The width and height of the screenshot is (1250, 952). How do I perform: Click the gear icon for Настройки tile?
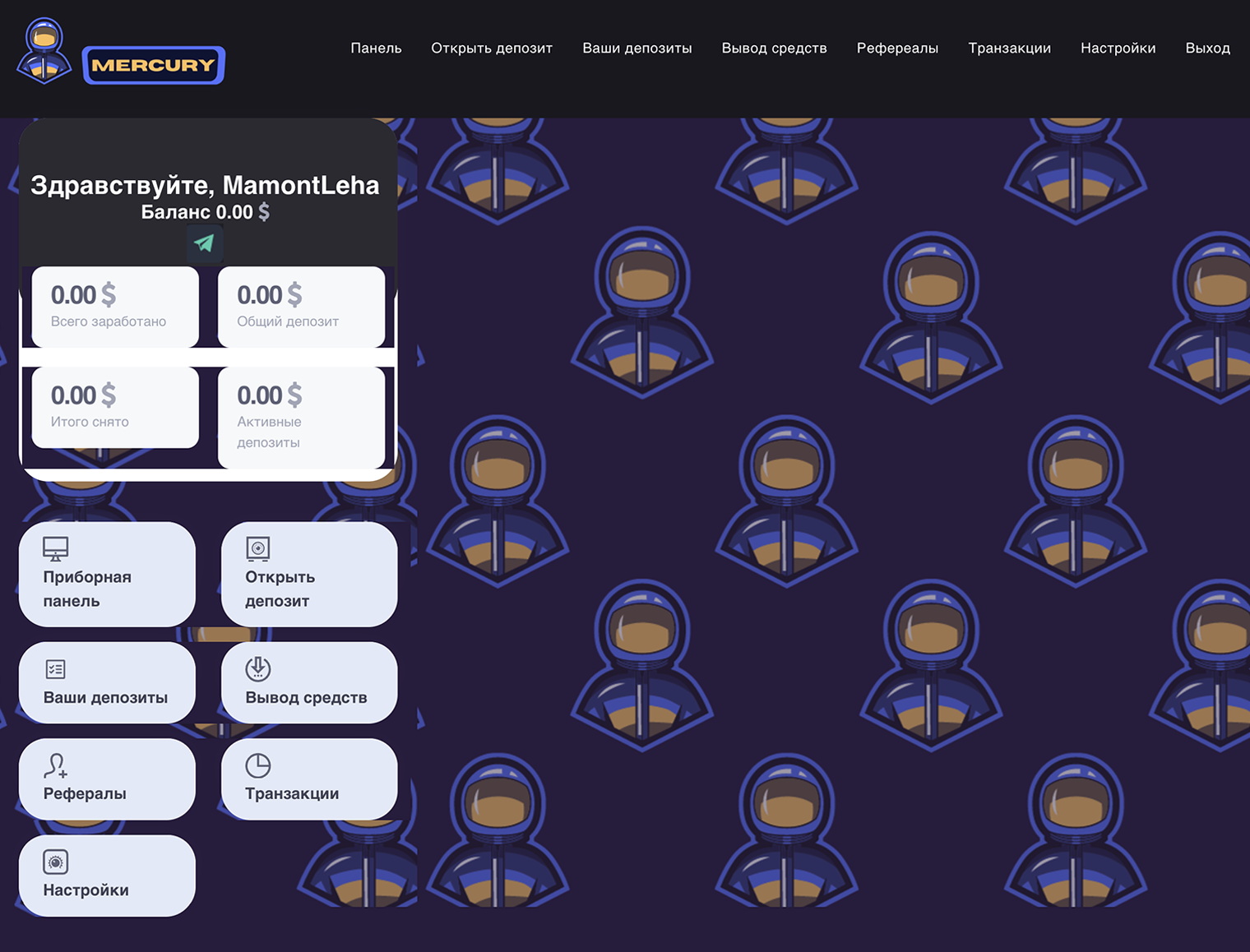pos(56,862)
